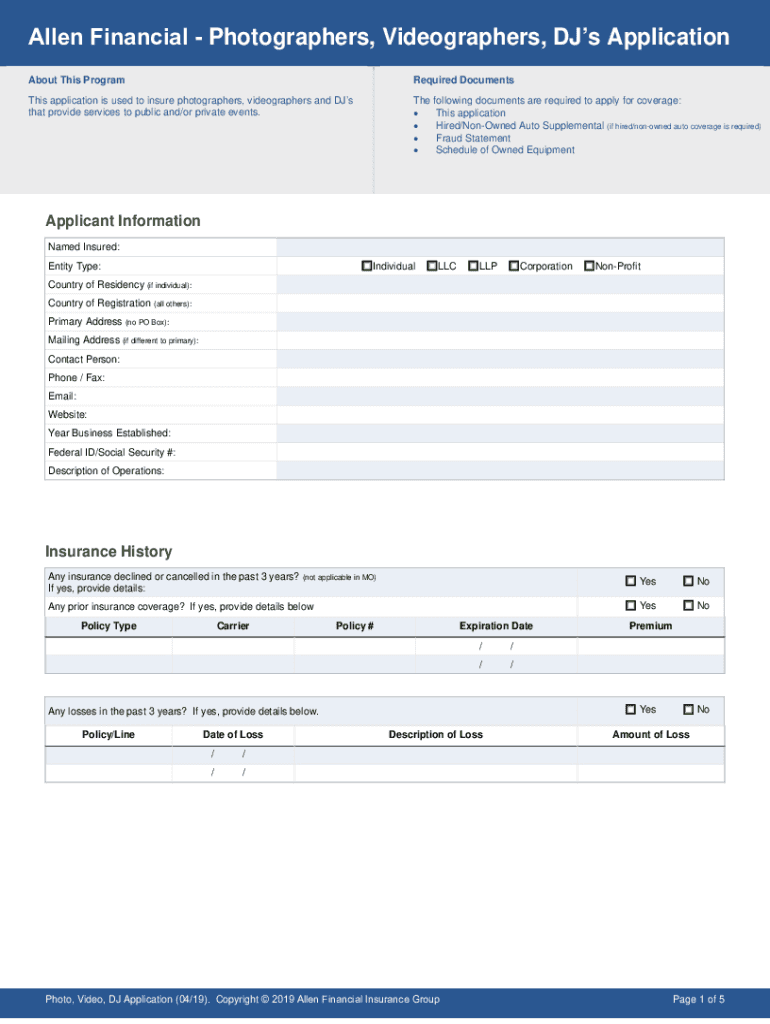The image size is (770, 1024).
Task: Check the LLC entity type box
Action: coord(432,266)
